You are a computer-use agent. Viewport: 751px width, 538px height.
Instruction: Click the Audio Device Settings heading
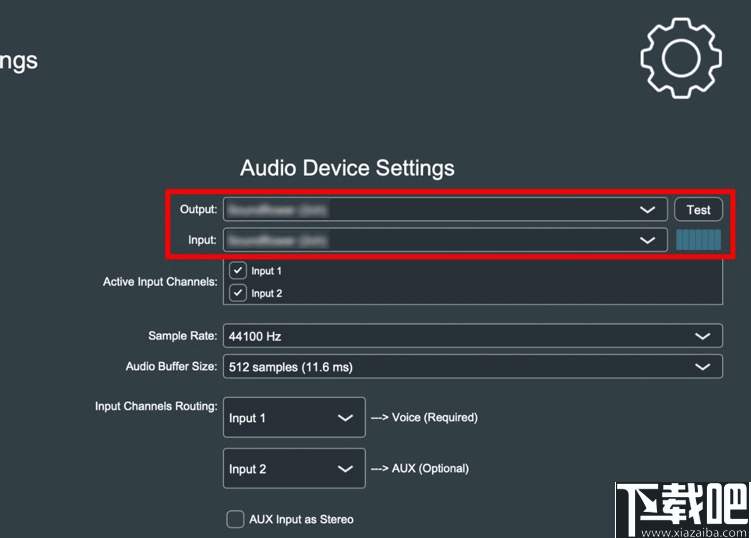(347, 168)
